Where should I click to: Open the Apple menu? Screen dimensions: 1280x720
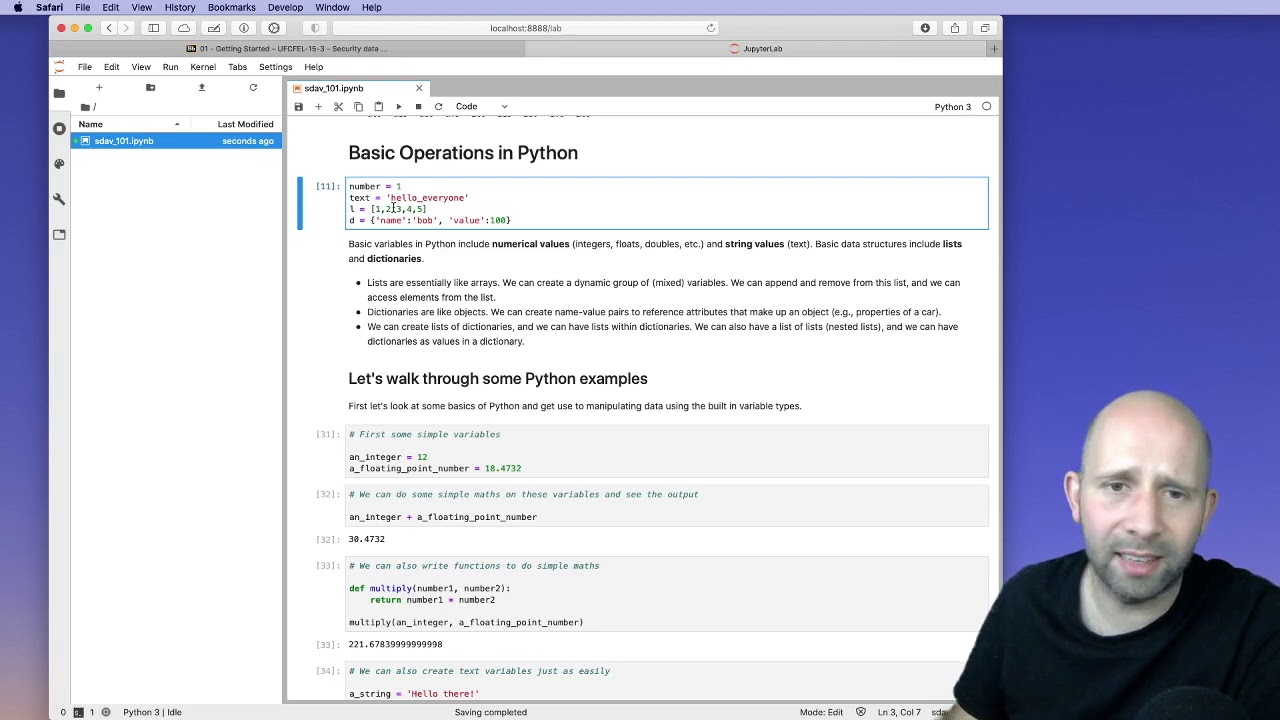click(x=18, y=7)
